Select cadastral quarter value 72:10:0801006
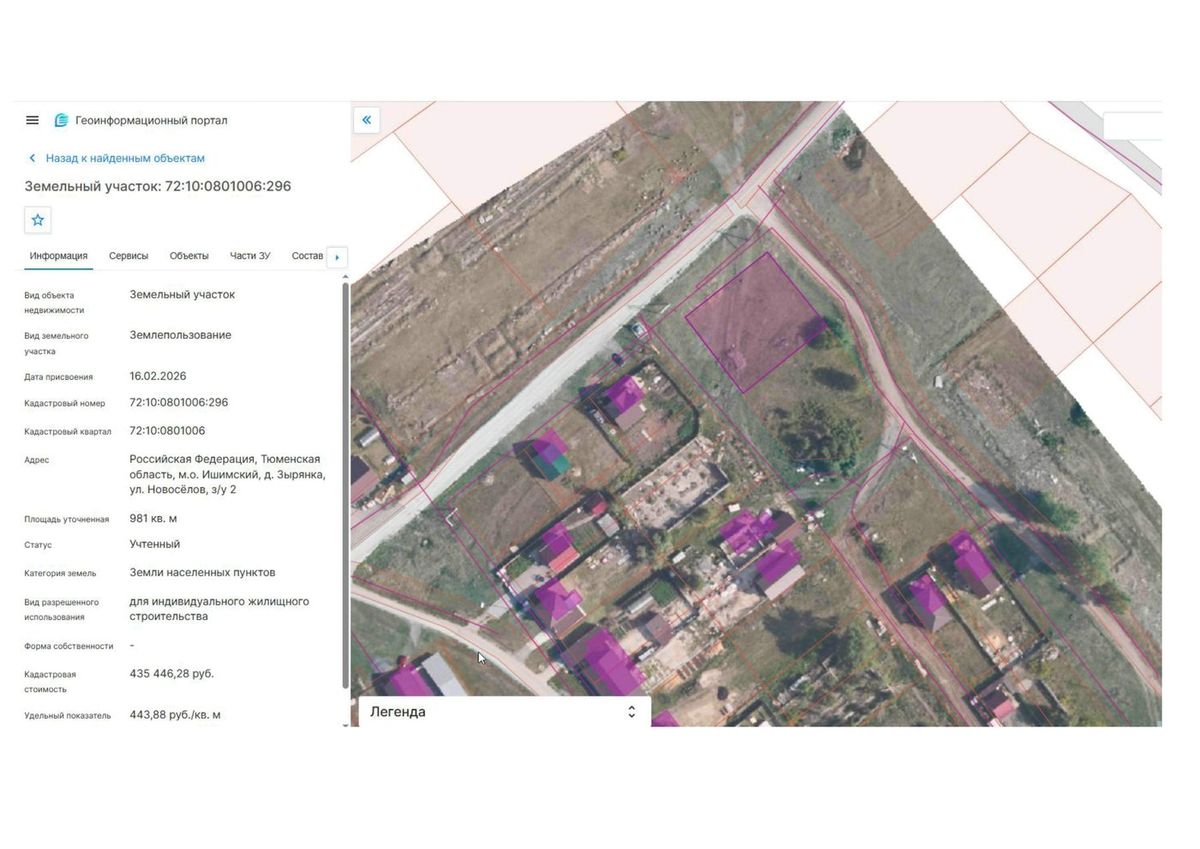Screen dimensions: 1200x849 point(167,431)
